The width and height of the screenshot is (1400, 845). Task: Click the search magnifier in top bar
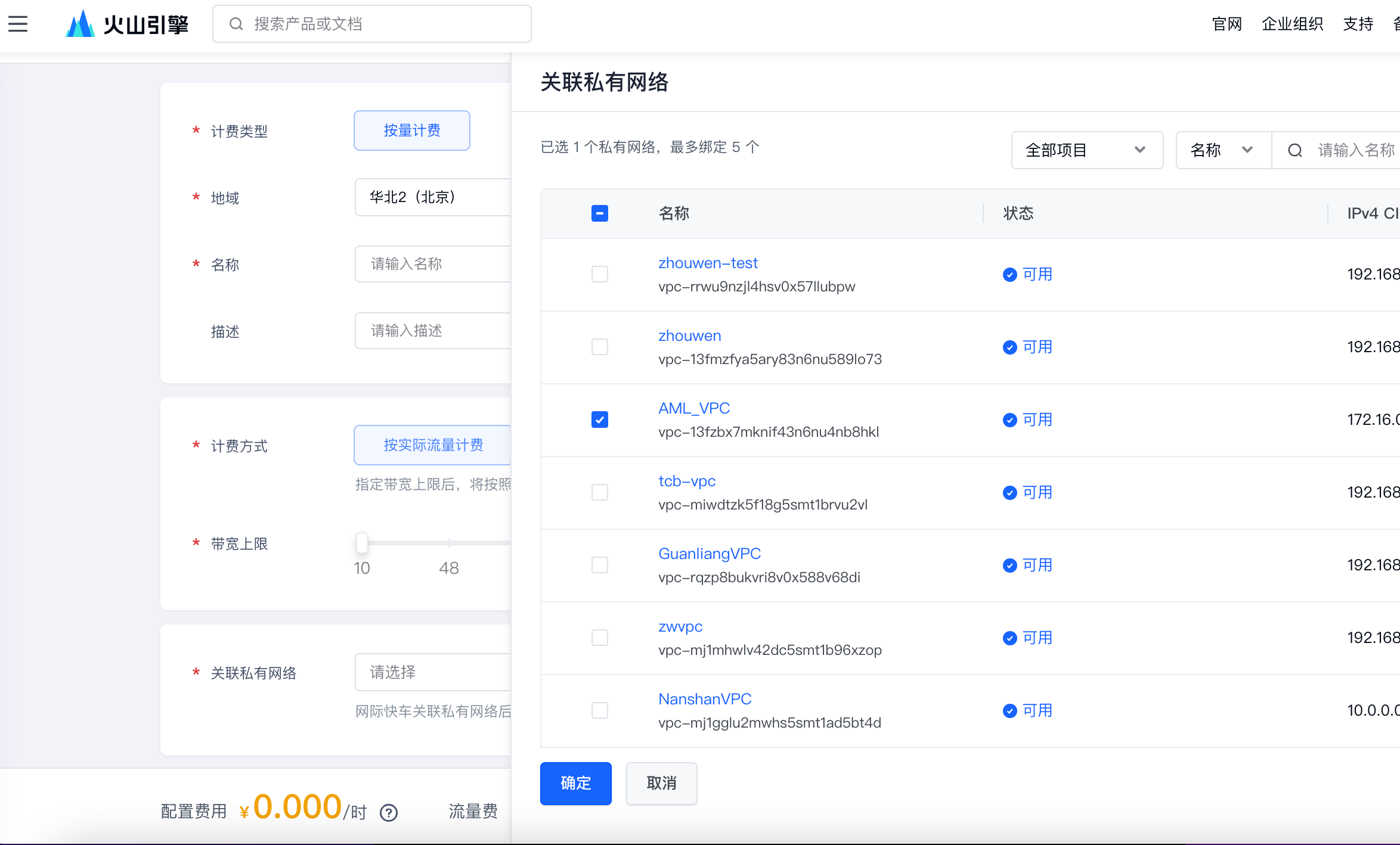point(236,24)
